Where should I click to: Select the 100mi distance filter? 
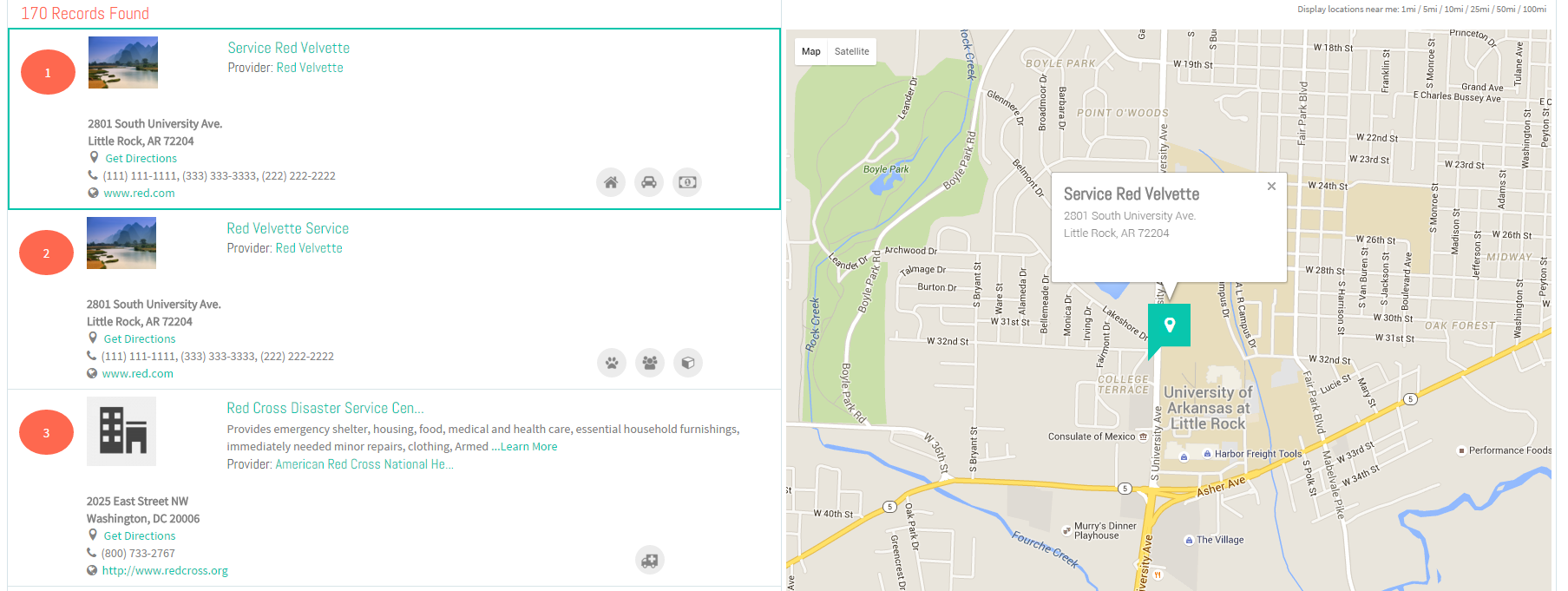[1534, 10]
